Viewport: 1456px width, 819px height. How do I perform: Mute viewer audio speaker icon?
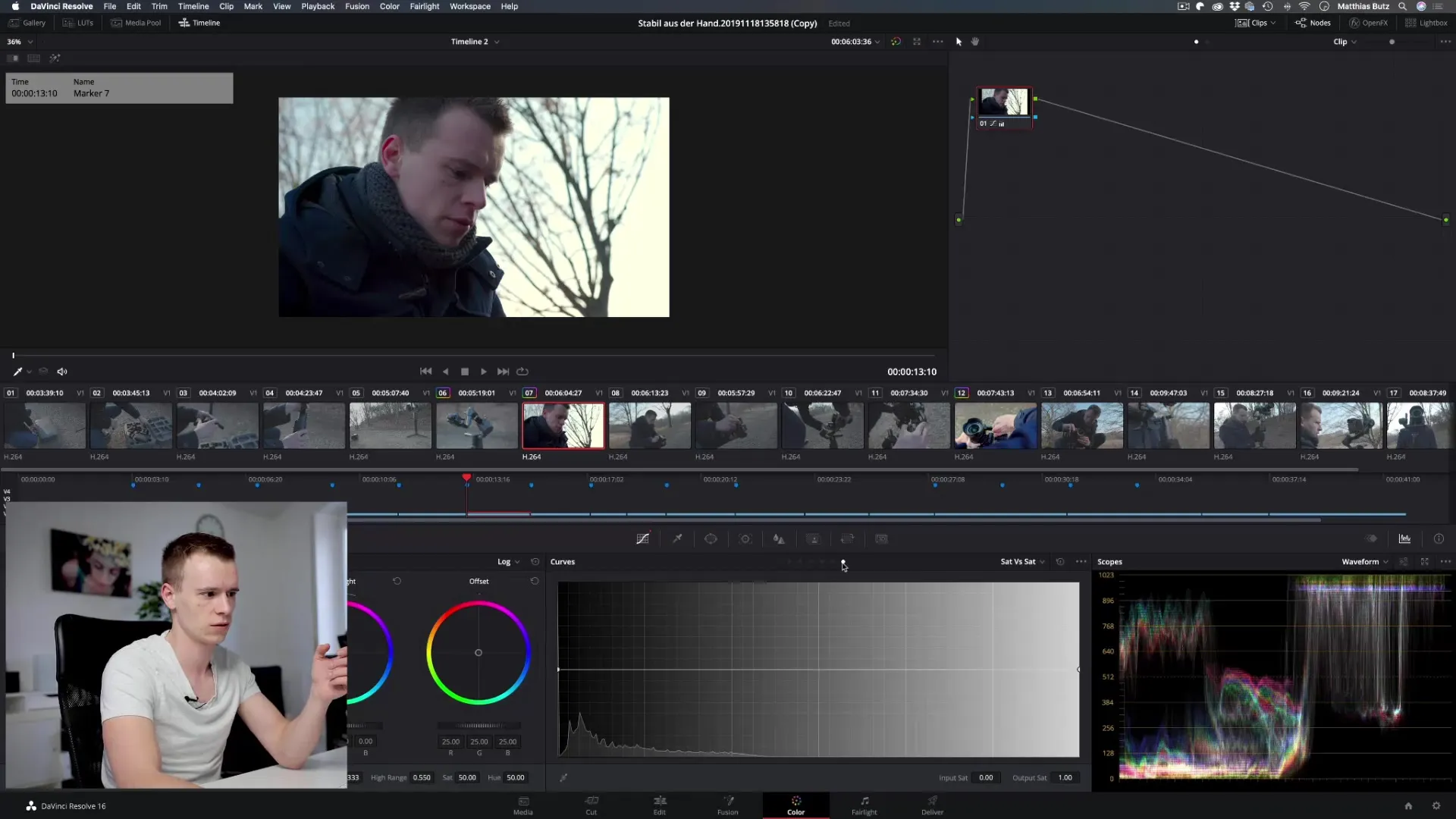(x=62, y=372)
